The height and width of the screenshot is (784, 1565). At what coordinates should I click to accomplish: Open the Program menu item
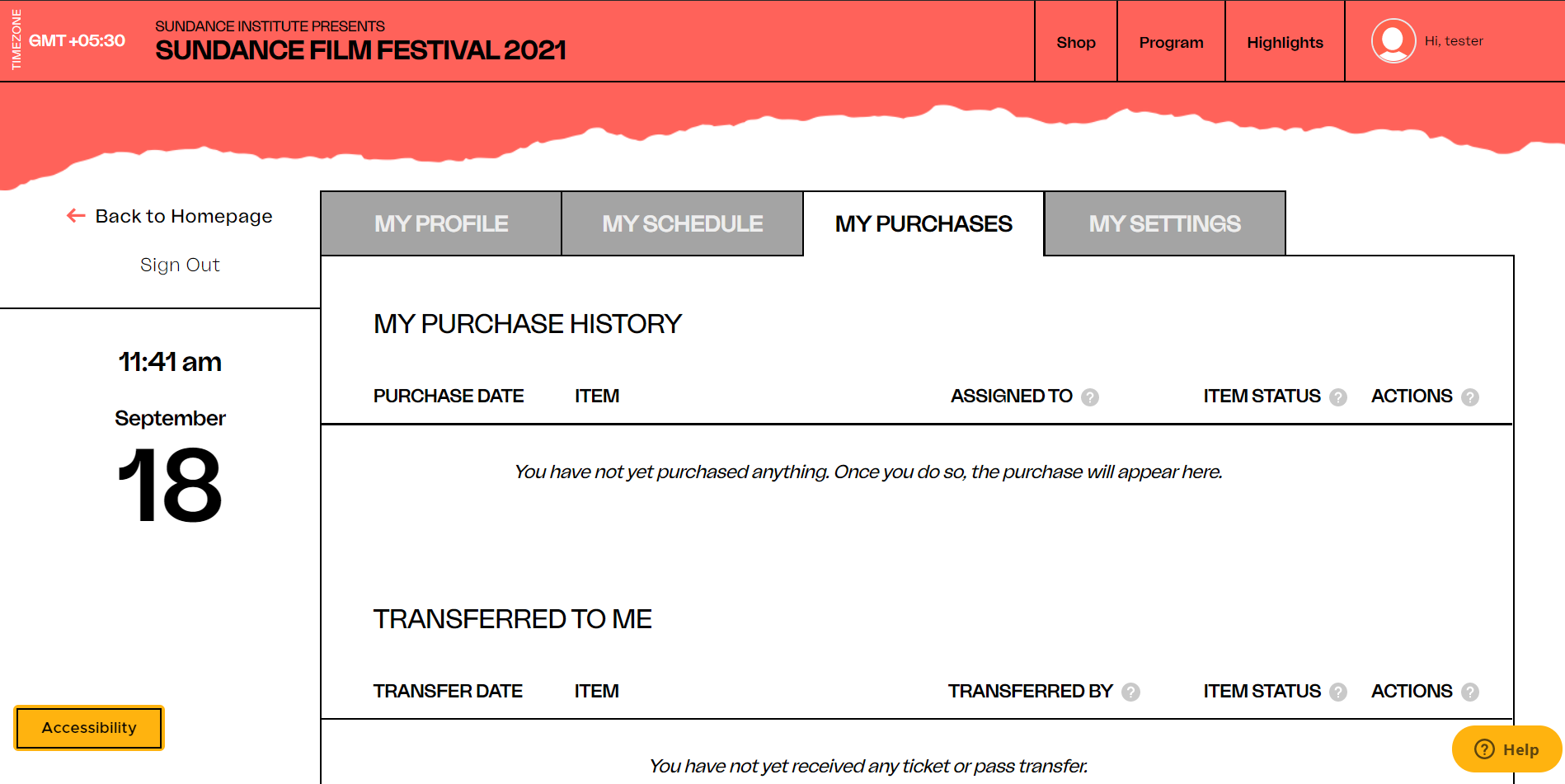1171,42
